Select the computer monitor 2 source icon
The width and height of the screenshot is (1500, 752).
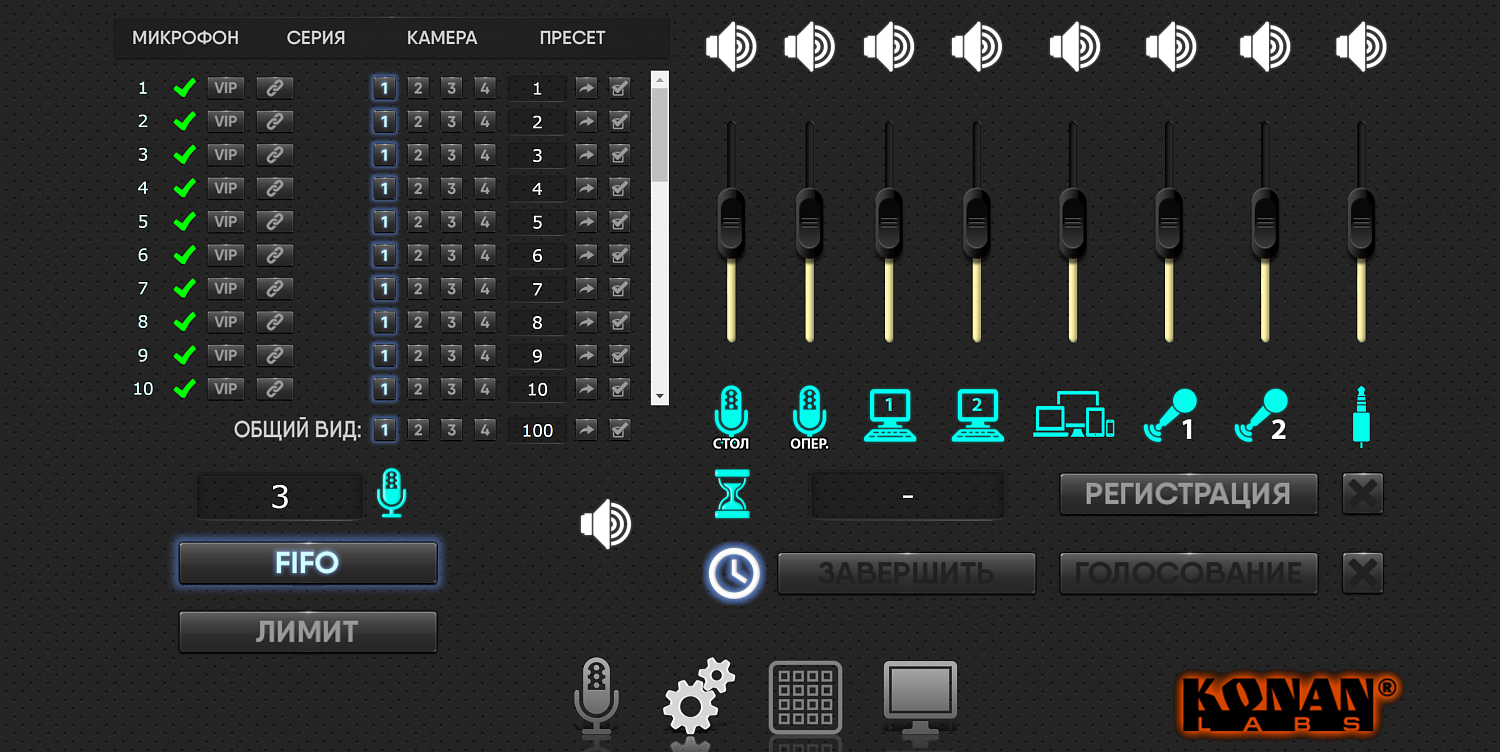pyautogui.click(x=977, y=414)
